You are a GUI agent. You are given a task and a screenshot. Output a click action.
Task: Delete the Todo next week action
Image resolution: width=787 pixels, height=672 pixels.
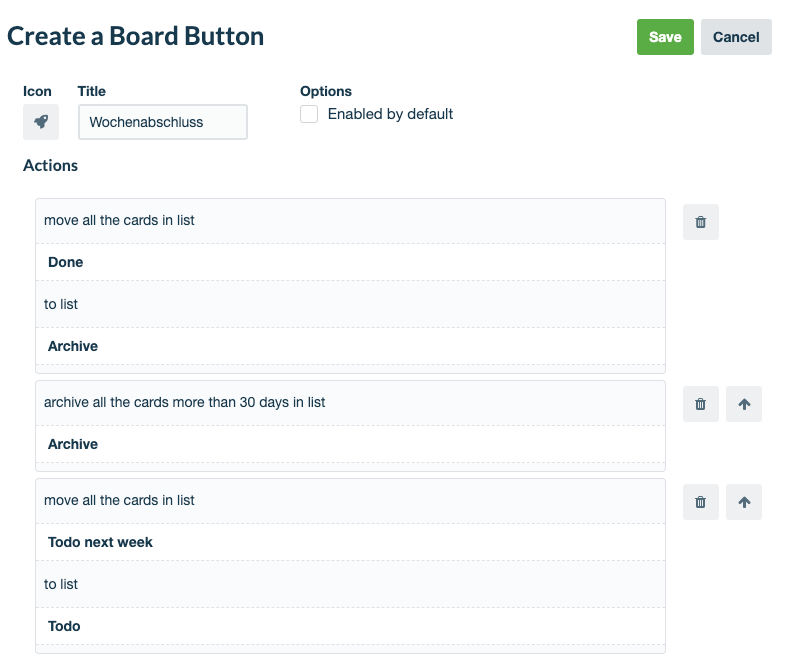click(x=701, y=502)
